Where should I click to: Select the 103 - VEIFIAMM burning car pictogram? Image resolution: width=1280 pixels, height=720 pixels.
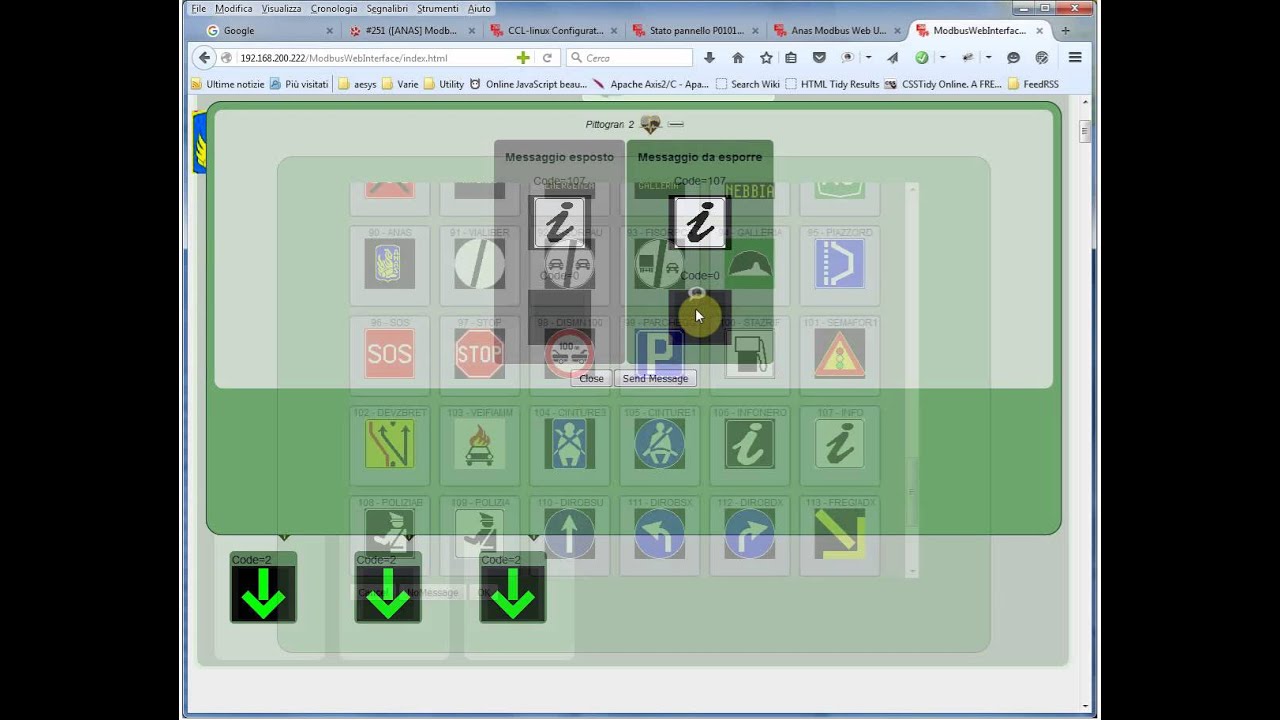[x=479, y=444]
